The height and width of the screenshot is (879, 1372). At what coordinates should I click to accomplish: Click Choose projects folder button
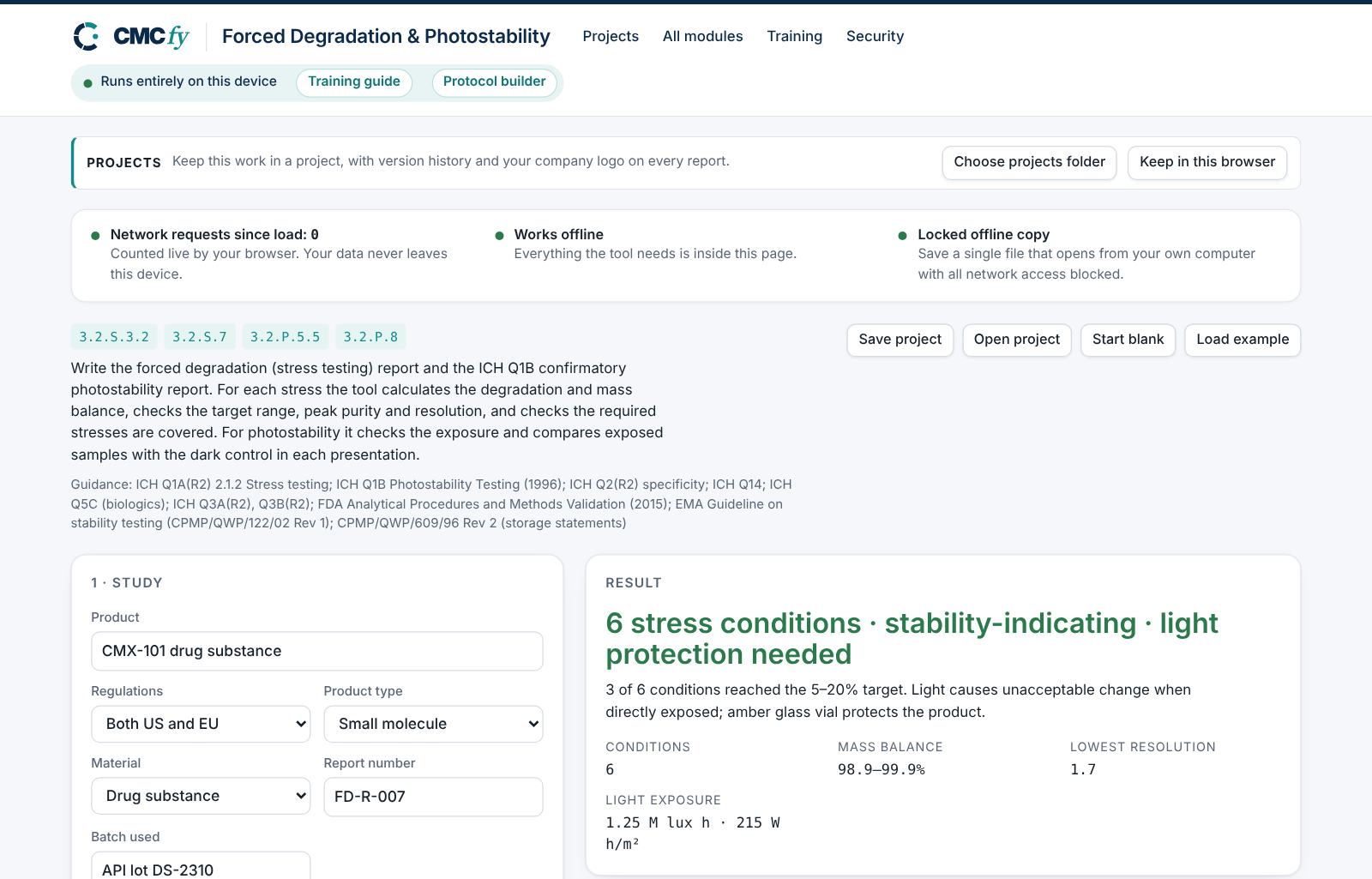[1029, 162]
